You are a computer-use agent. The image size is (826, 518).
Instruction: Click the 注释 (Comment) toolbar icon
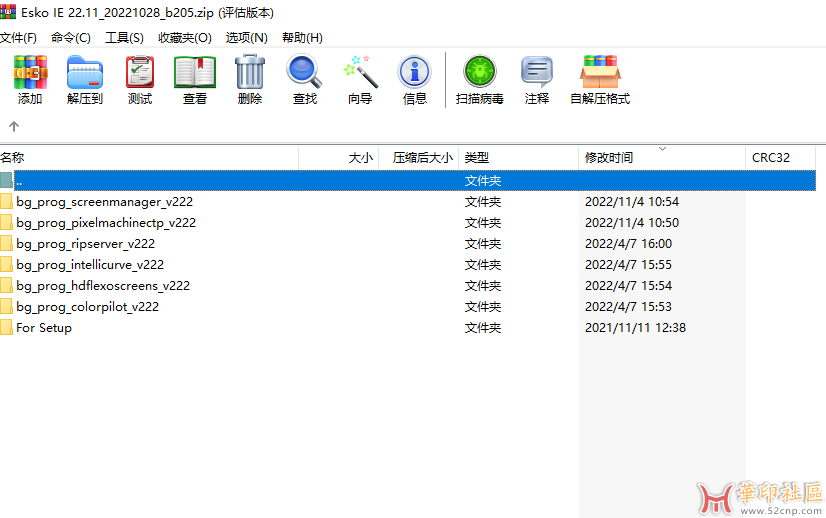pyautogui.click(x=537, y=72)
